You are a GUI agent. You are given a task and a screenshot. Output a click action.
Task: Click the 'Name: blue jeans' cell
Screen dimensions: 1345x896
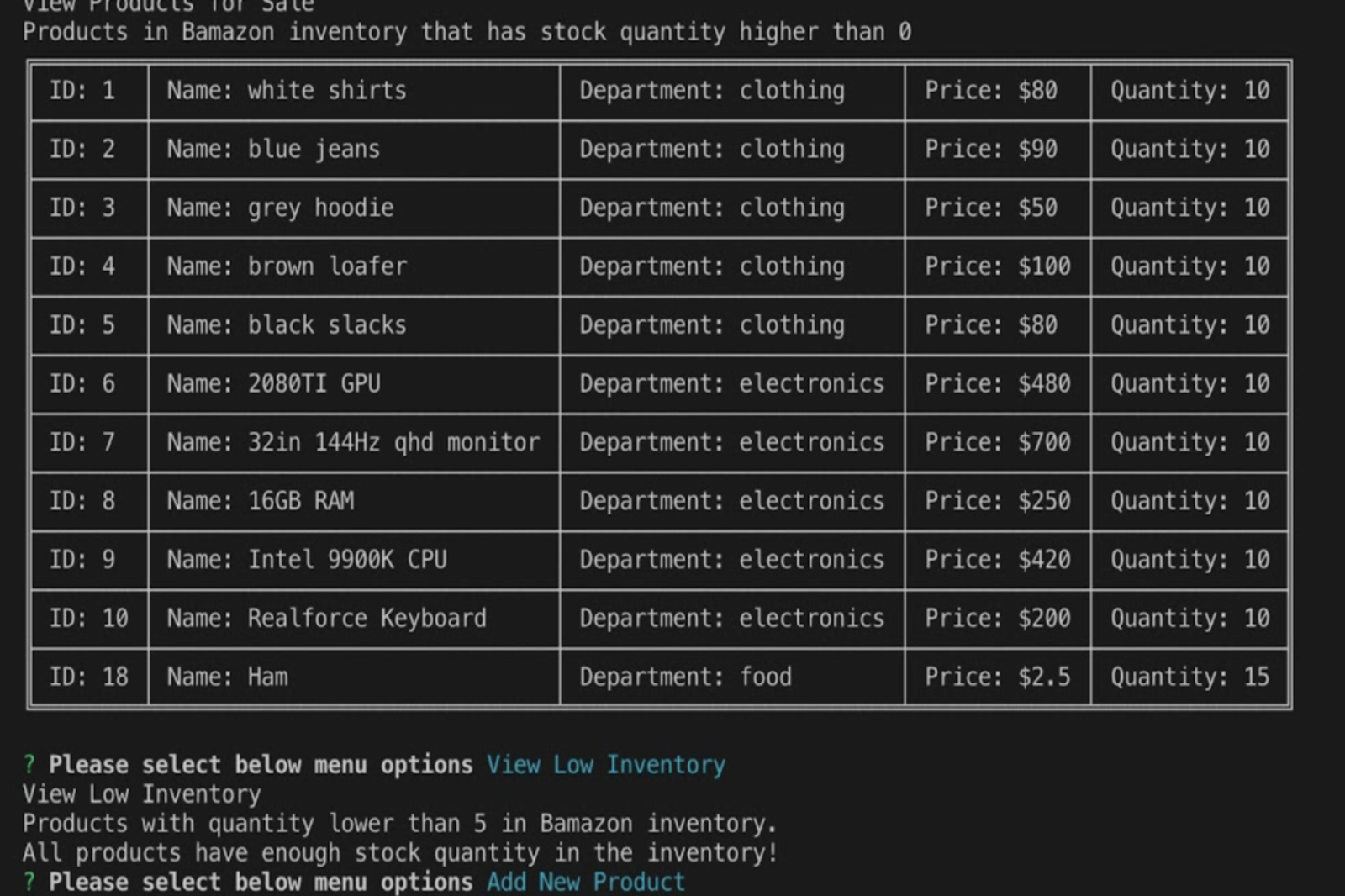click(x=354, y=150)
